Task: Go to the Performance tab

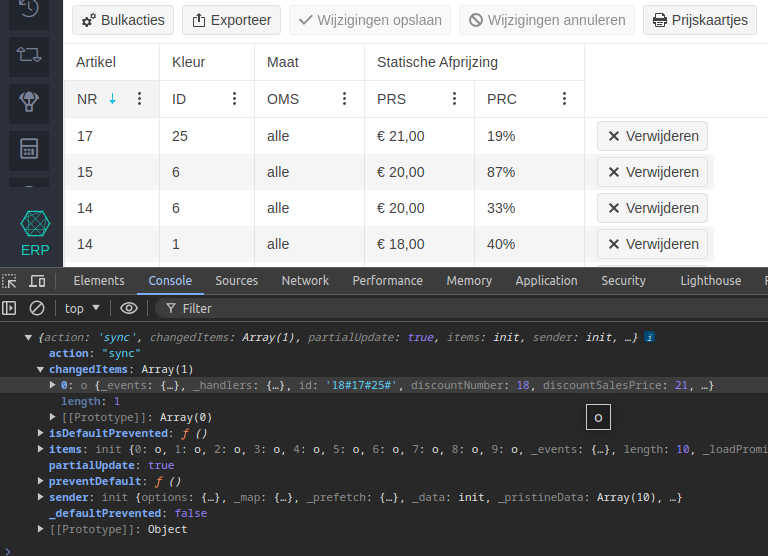Action: click(387, 281)
